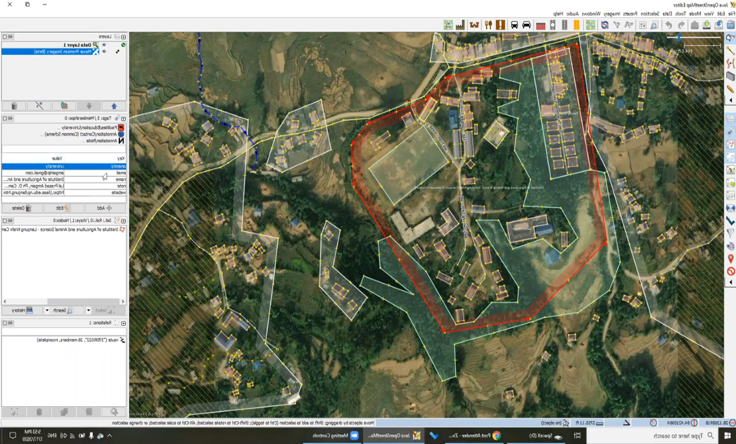This screenshot has width=736, height=444.
Task: Toggle the Layers panel collapse box
Action: pyautogui.click(x=123, y=36)
